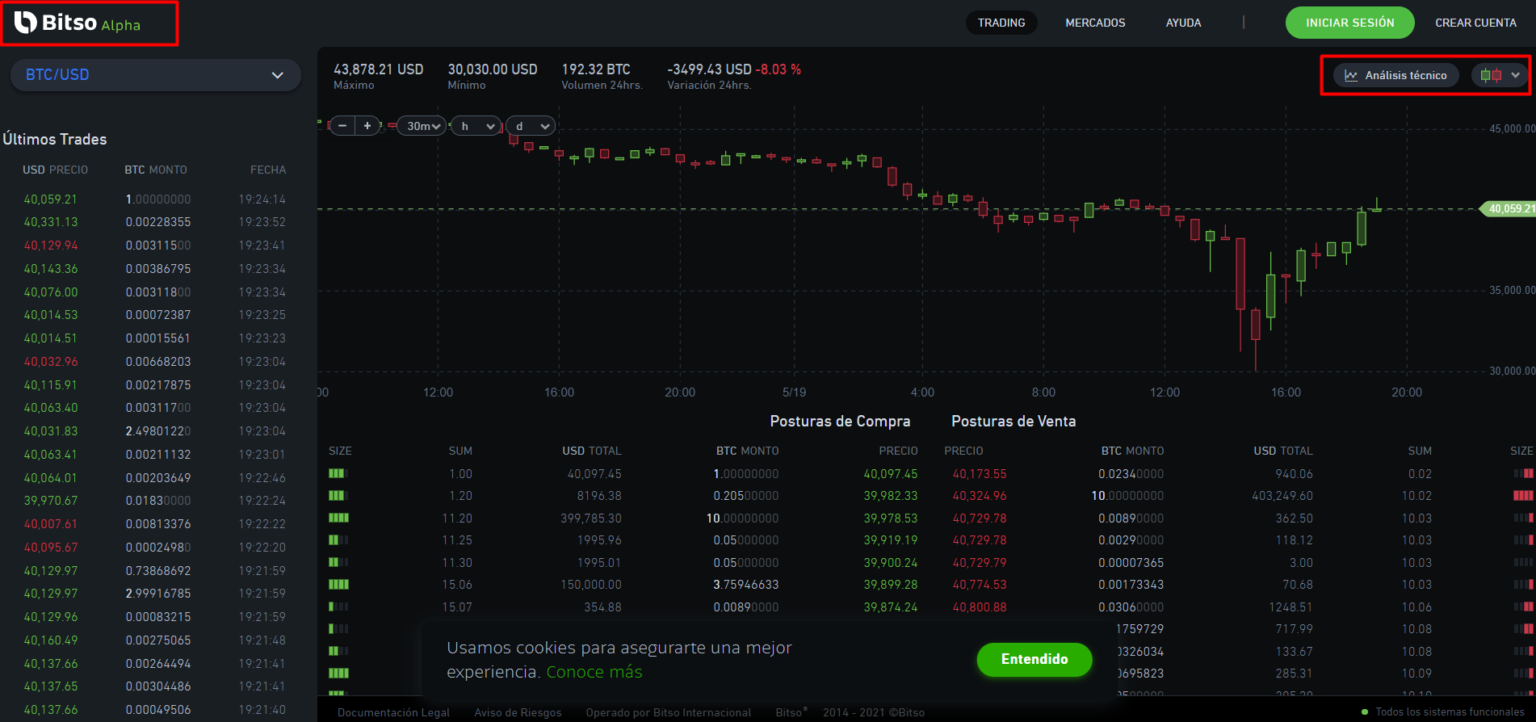Click the Posturas de Compra heading
Viewport: 1536px width, 722px height.
(840, 421)
